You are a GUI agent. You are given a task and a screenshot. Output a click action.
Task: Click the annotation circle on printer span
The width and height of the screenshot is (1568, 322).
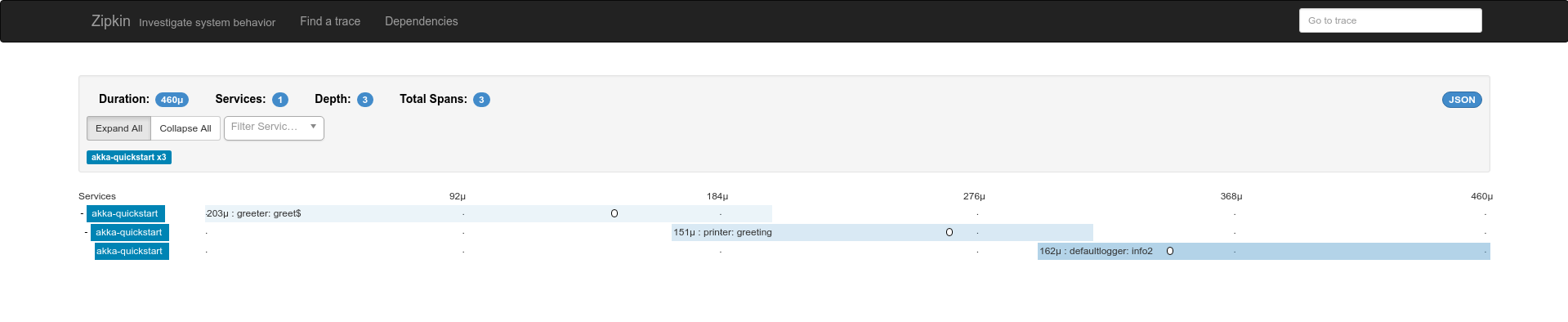949,232
